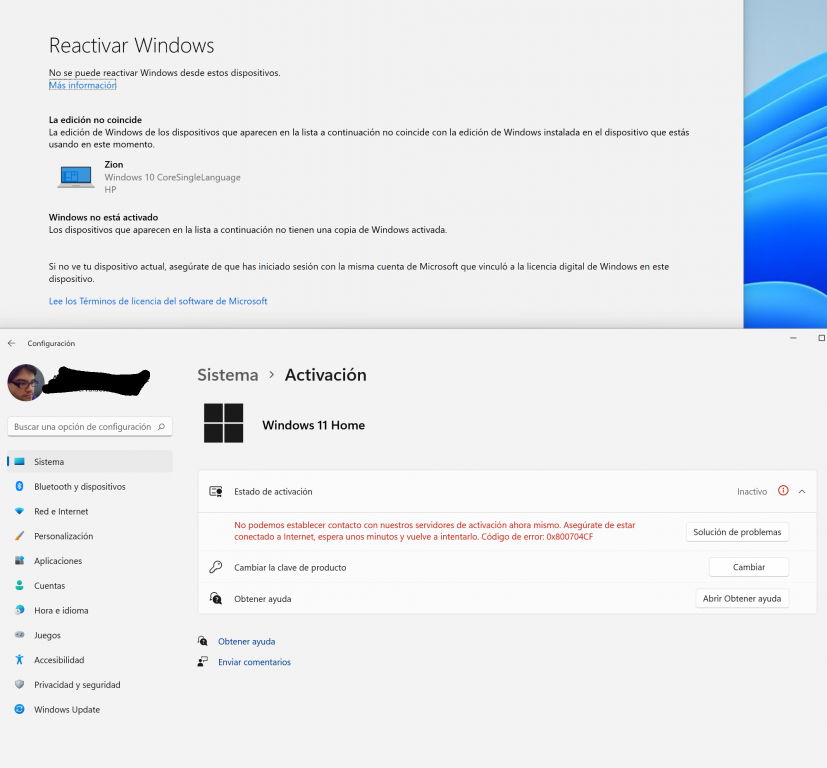Click the Bluetooth icon in the sidebar
This screenshot has width=827, height=768.
[x=20, y=486]
